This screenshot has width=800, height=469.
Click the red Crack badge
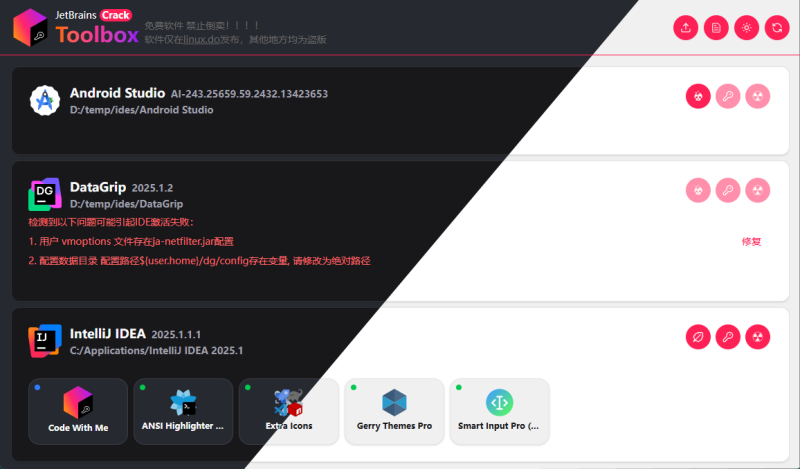(x=116, y=15)
